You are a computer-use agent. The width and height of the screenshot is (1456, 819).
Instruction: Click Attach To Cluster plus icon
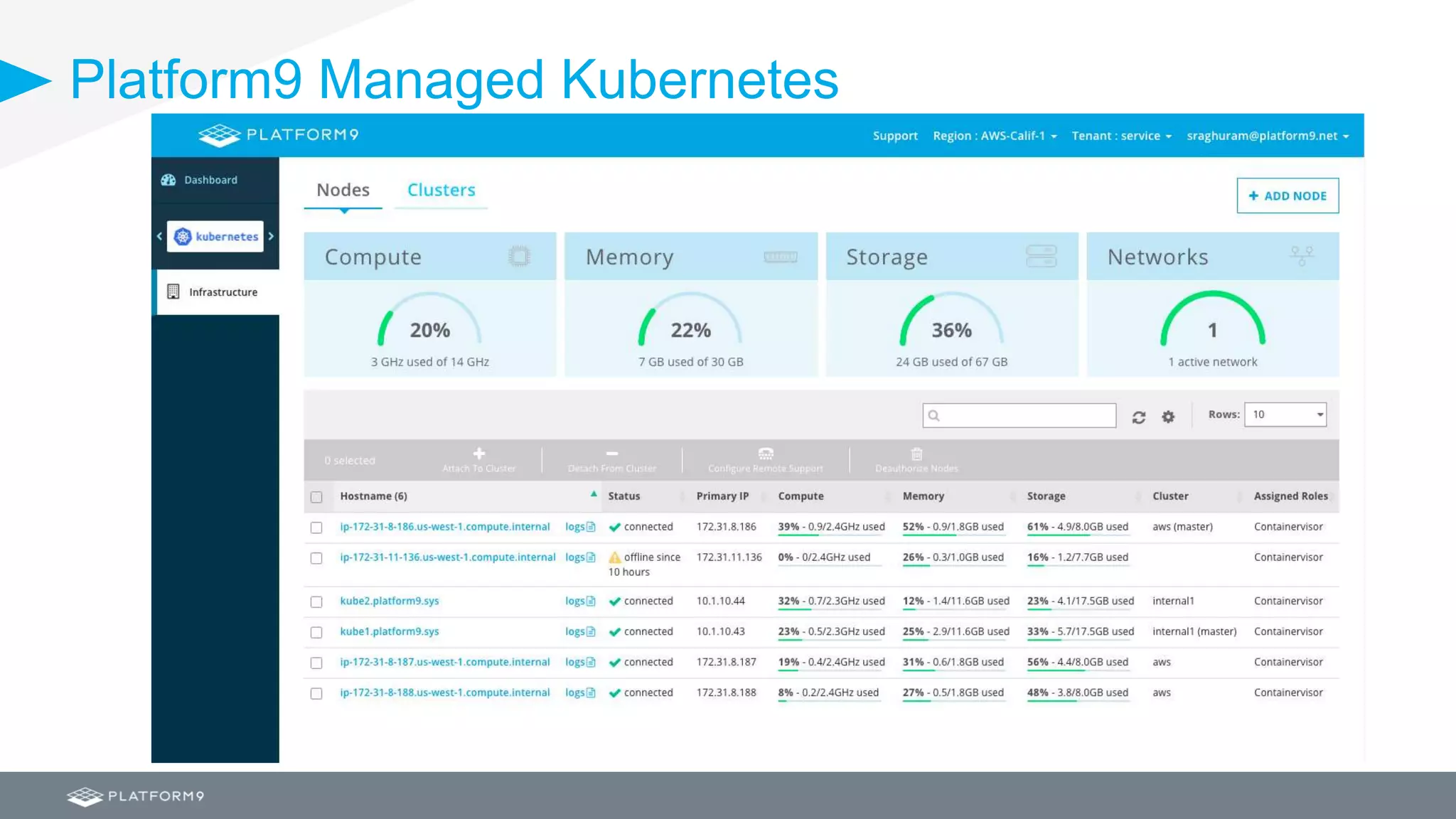pyautogui.click(x=479, y=454)
